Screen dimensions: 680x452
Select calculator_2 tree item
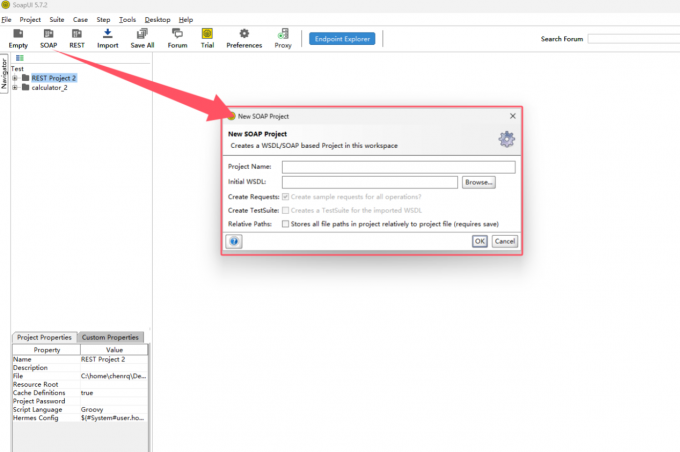49,88
